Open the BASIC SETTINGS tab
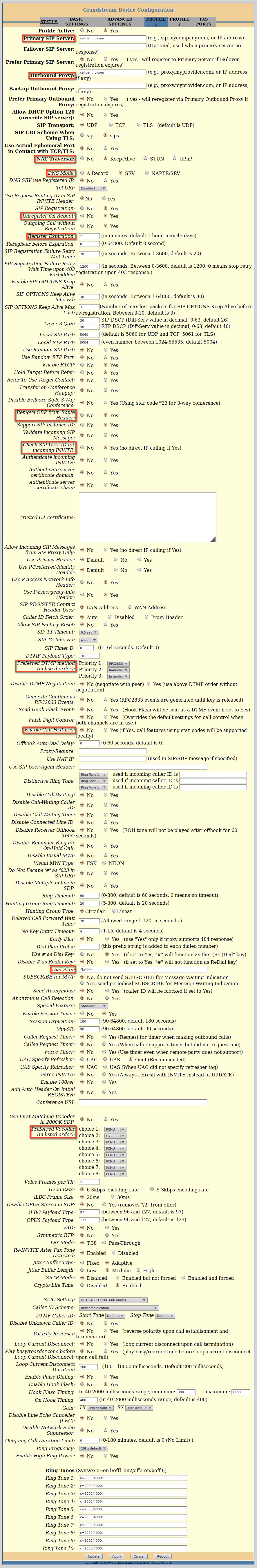This screenshot has height=1568, width=257. coord(77,22)
